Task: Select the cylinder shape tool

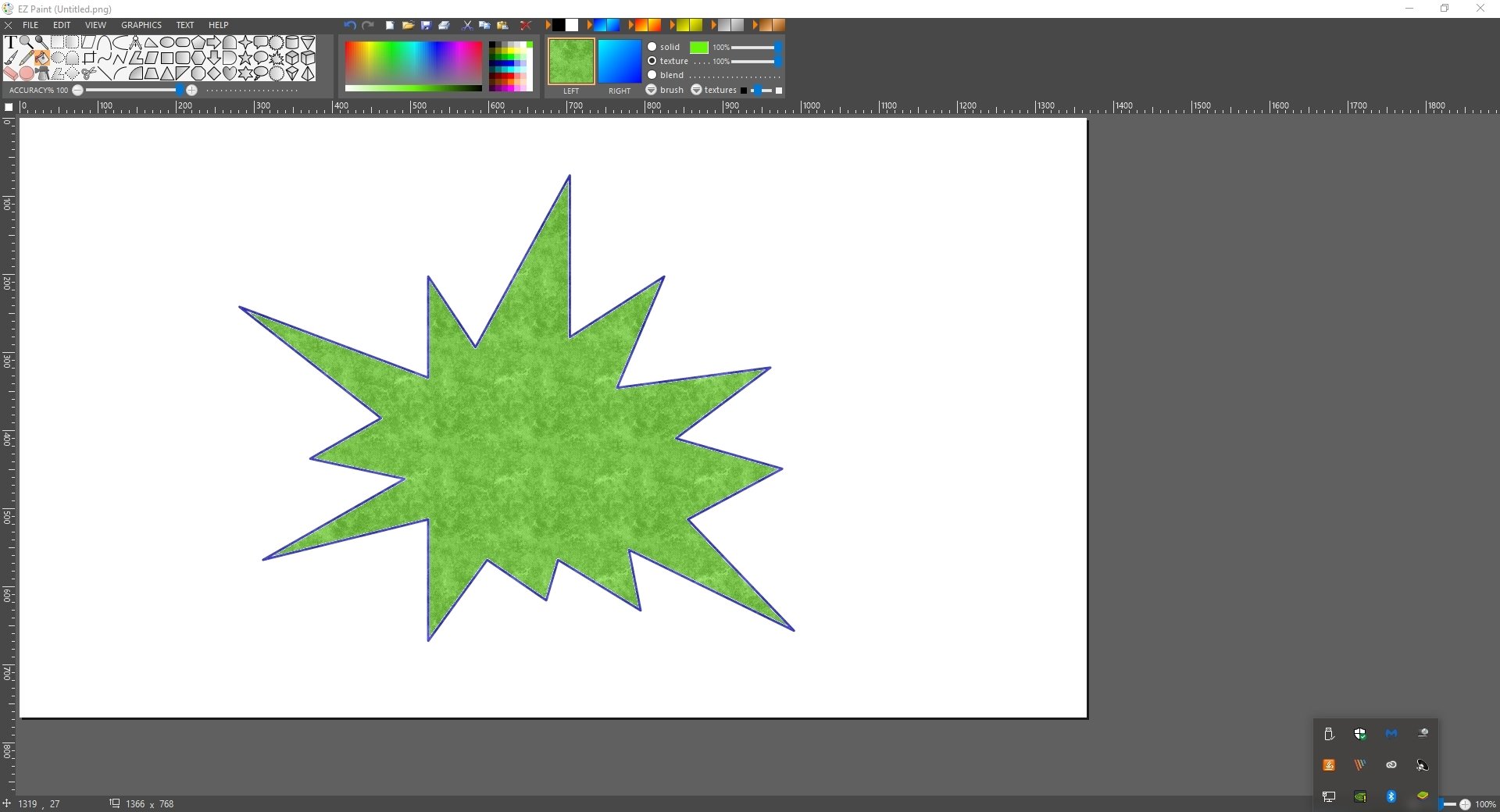Action: click(292, 42)
